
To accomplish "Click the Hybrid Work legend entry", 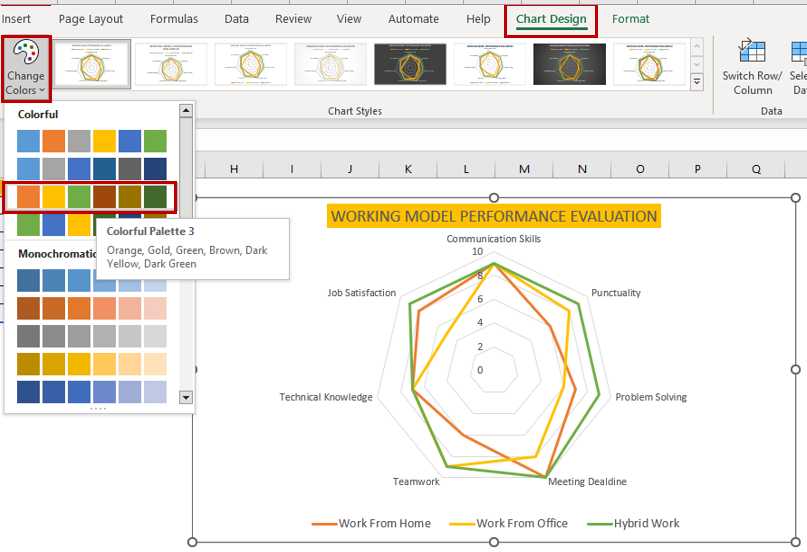I will click(x=633, y=523).
